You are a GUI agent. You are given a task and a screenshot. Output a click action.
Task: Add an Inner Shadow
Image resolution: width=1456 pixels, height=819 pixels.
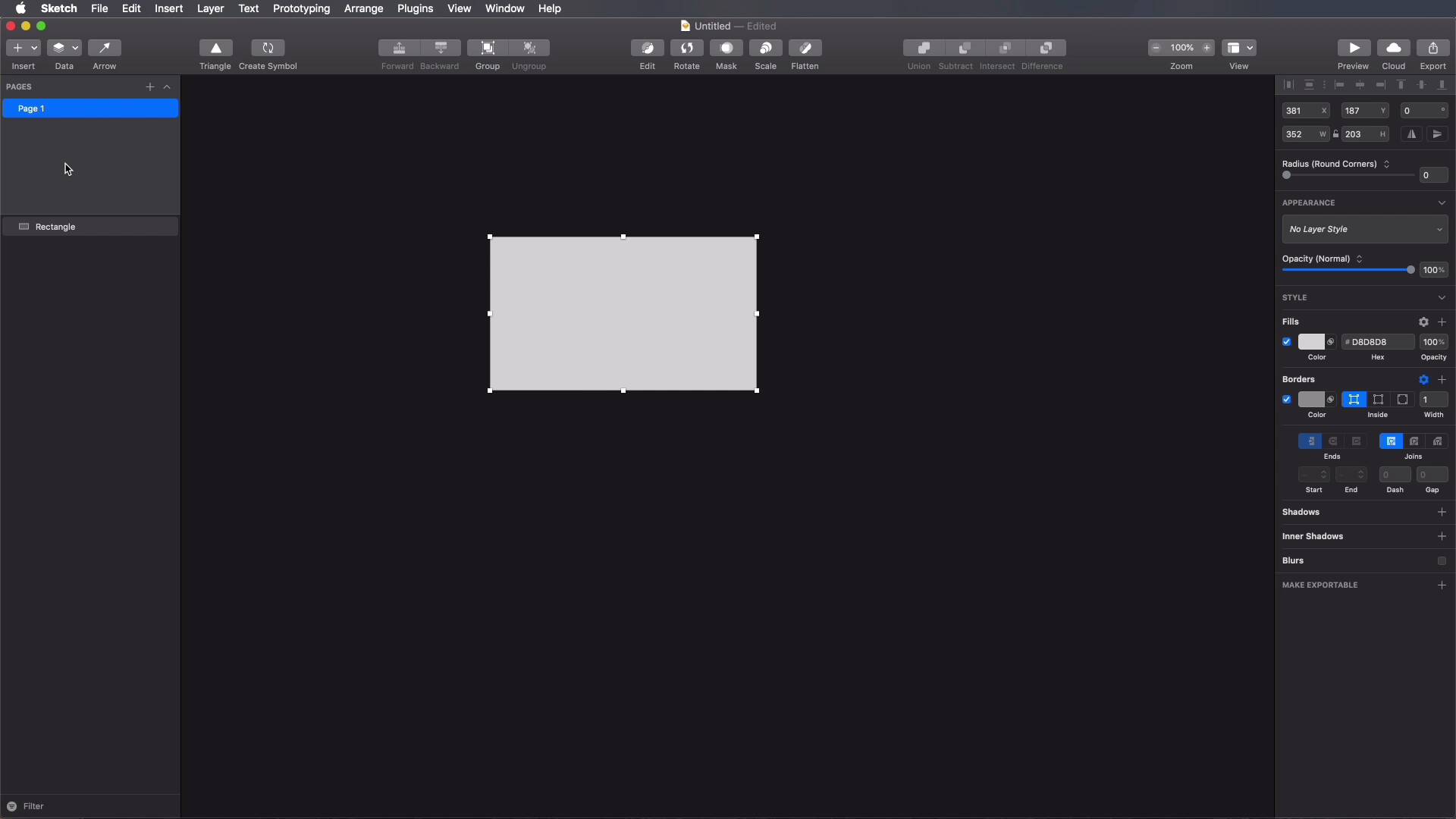(1442, 537)
